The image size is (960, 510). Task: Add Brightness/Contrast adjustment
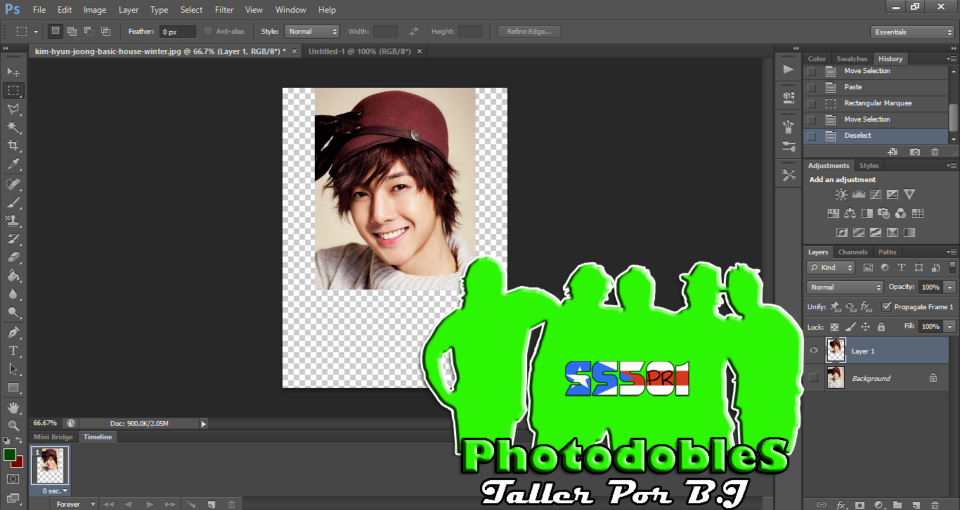[x=841, y=195]
